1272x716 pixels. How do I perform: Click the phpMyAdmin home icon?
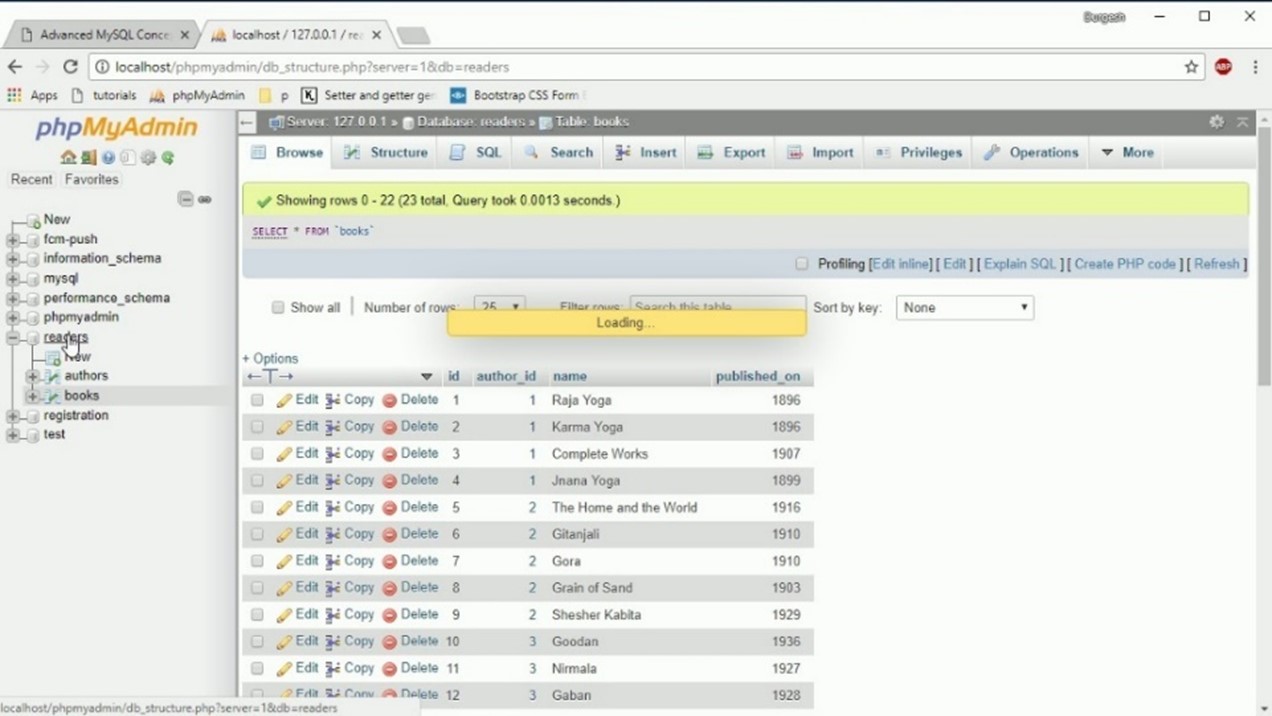(x=67, y=158)
